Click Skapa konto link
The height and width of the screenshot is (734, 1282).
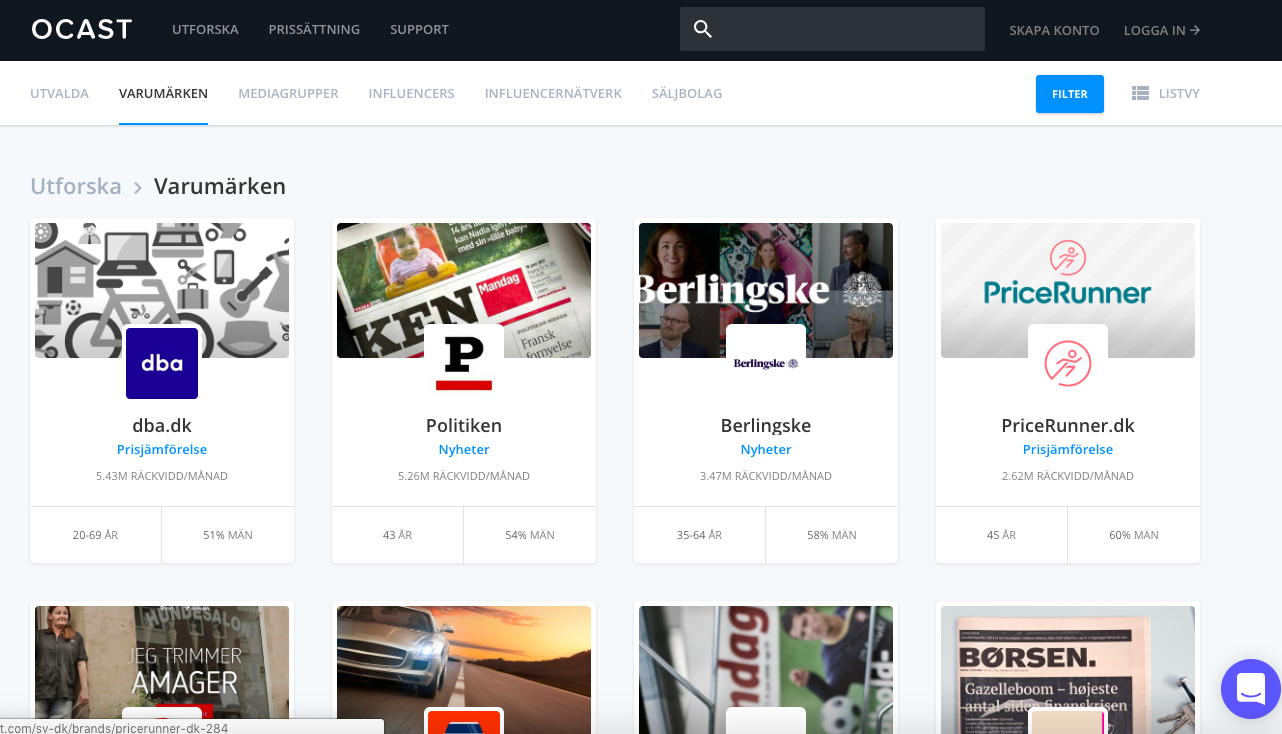[x=1054, y=30]
